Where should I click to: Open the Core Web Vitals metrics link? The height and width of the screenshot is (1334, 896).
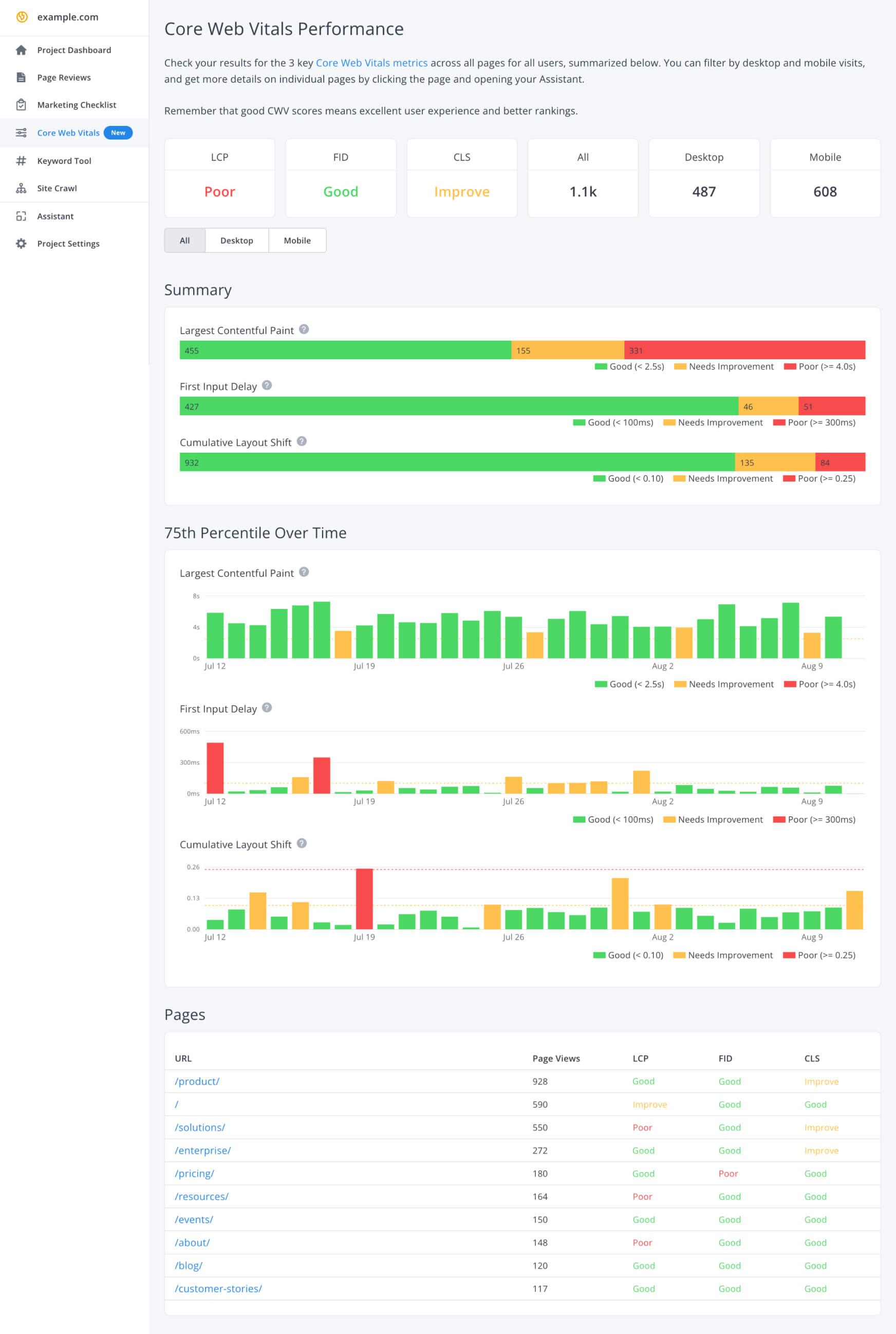pos(371,63)
